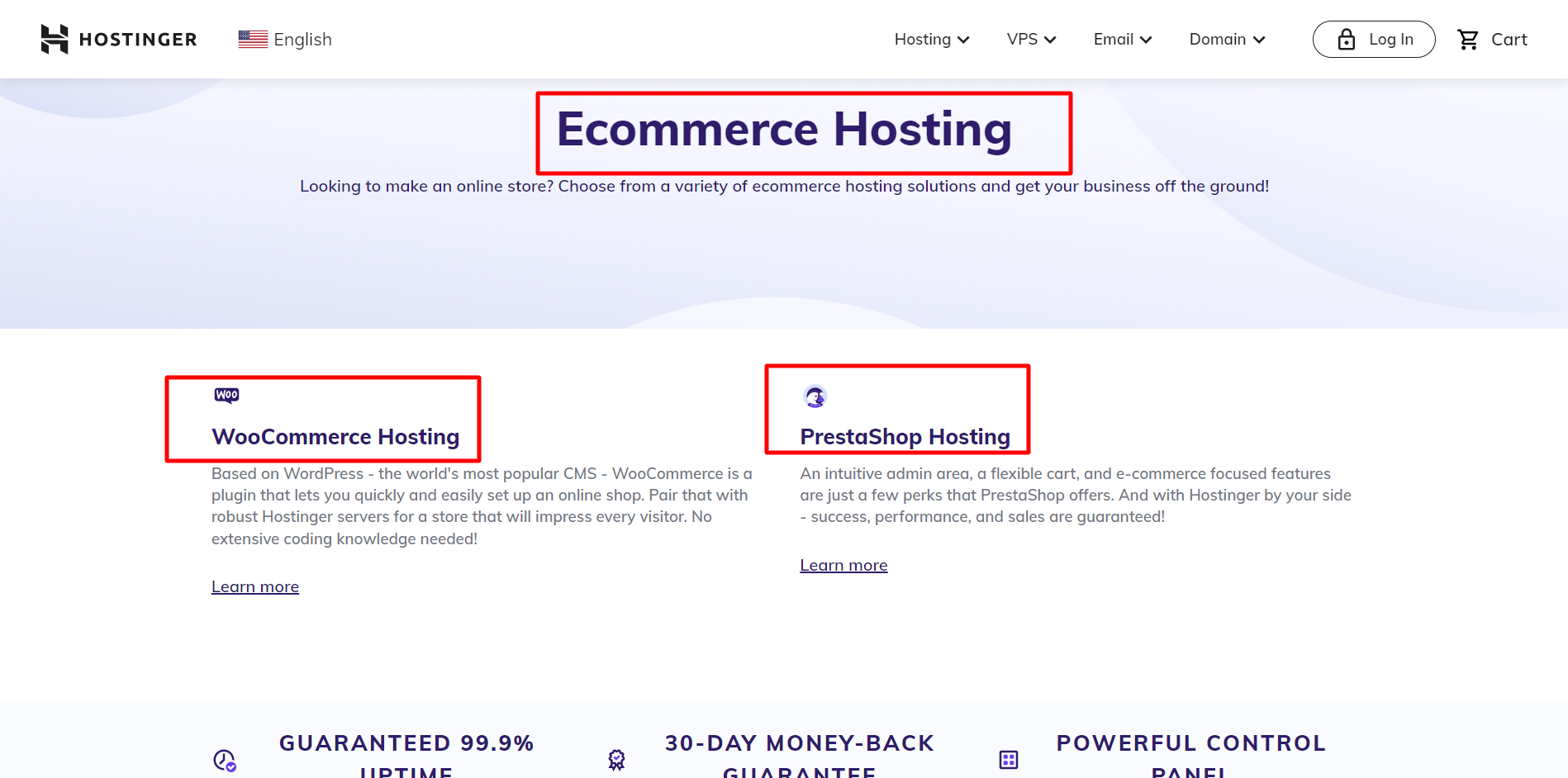Image resolution: width=1568 pixels, height=778 pixels.
Task: Open Learn more under PrestaShop Hosting
Action: click(x=843, y=565)
